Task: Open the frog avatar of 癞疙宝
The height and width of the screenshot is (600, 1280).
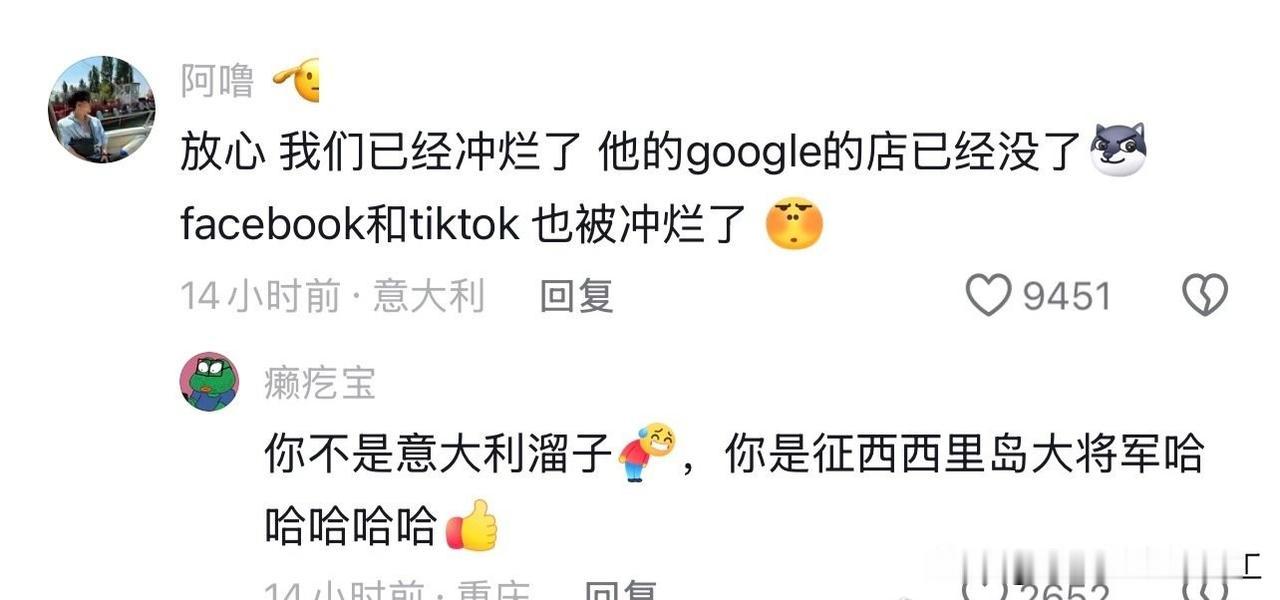Action: pyautogui.click(x=209, y=382)
